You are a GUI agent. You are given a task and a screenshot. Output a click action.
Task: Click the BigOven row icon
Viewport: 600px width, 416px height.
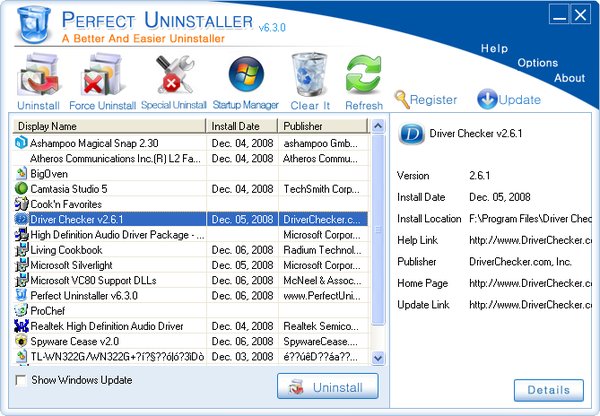click(x=21, y=173)
